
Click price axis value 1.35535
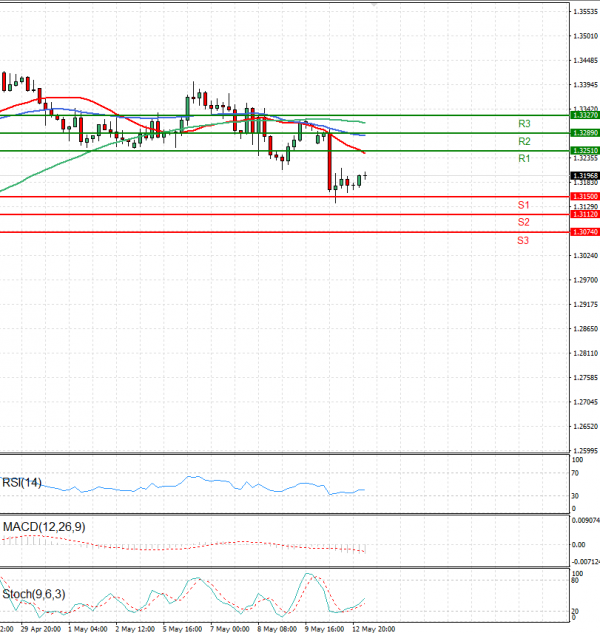coord(586,12)
